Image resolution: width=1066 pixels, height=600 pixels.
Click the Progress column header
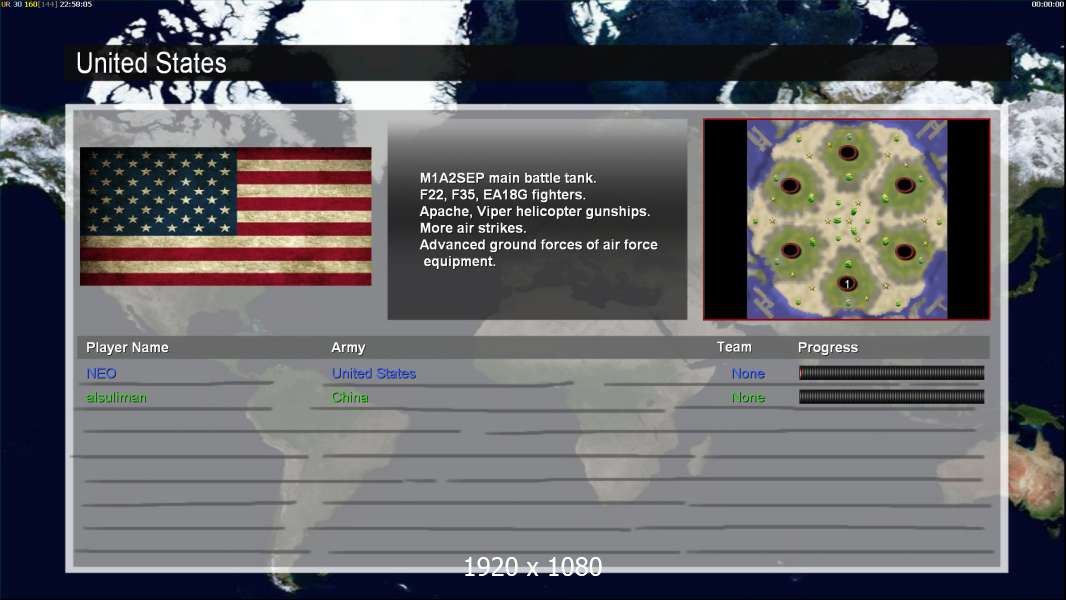tap(827, 347)
